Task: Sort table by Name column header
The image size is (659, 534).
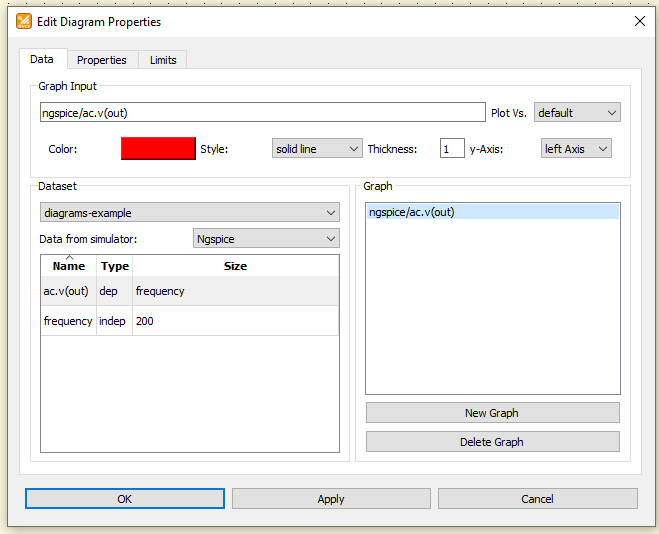Action: point(69,266)
